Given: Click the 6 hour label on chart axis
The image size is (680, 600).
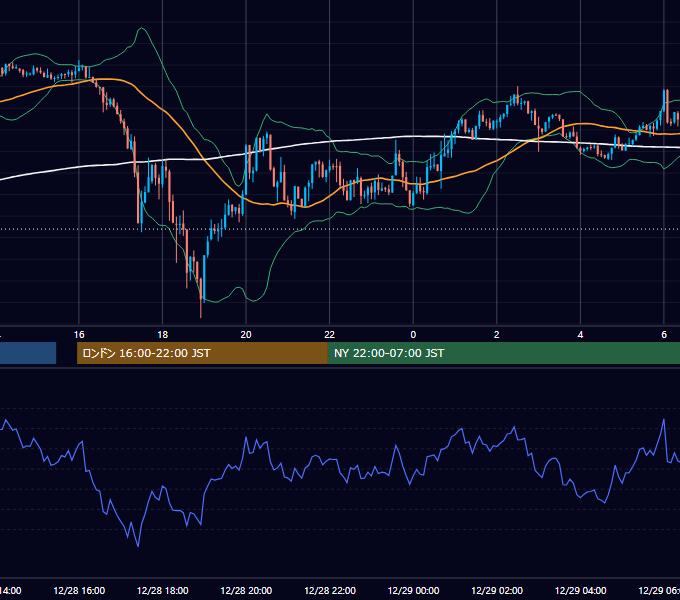Looking at the screenshot, I should point(664,335).
